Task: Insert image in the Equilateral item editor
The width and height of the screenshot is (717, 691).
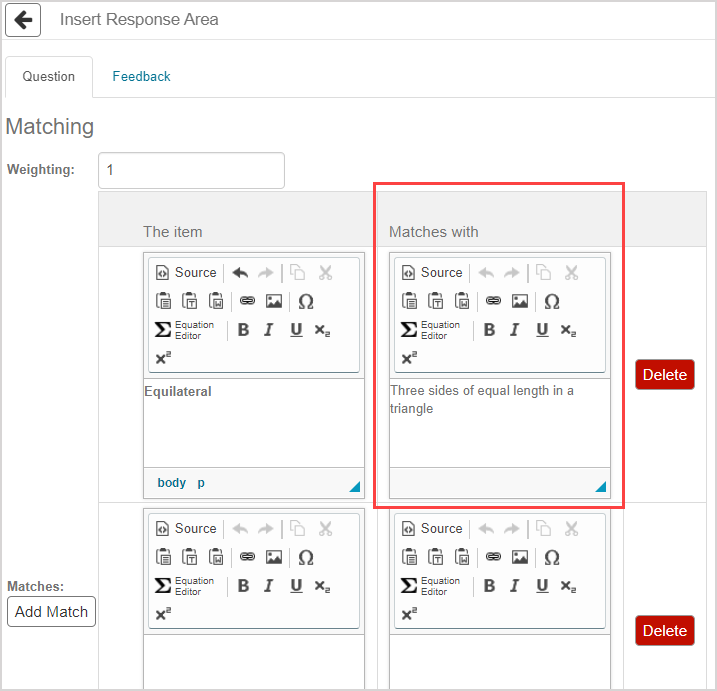Action: click(x=274, y=301)
